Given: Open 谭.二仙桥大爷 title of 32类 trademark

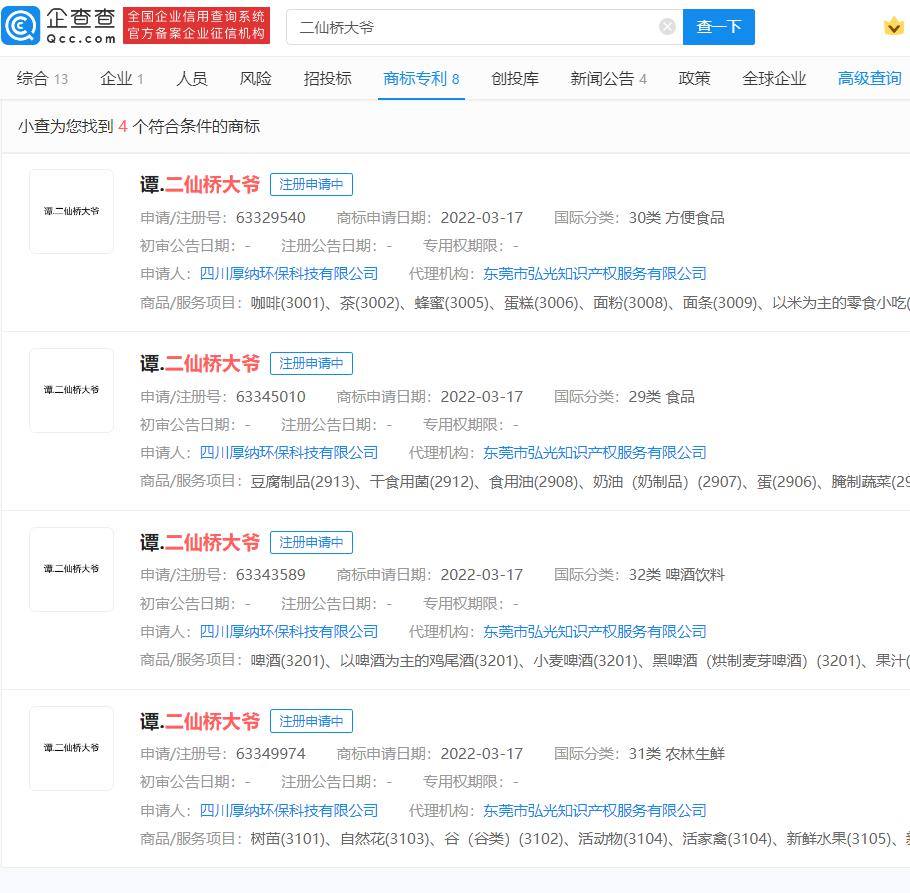Looking at the screenshot, I should (200, 543).
